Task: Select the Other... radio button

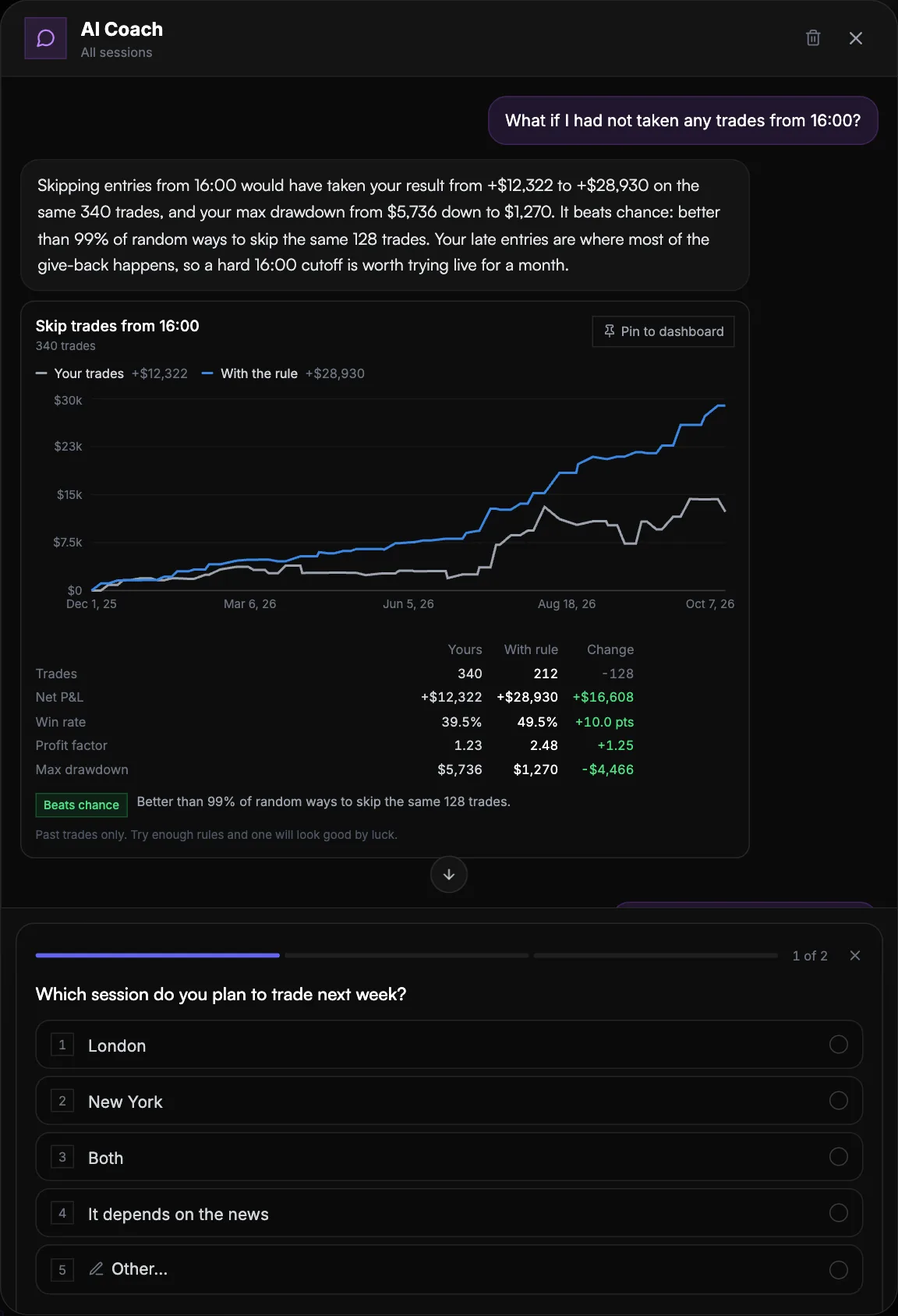Action: click(x=839, y=1270)
